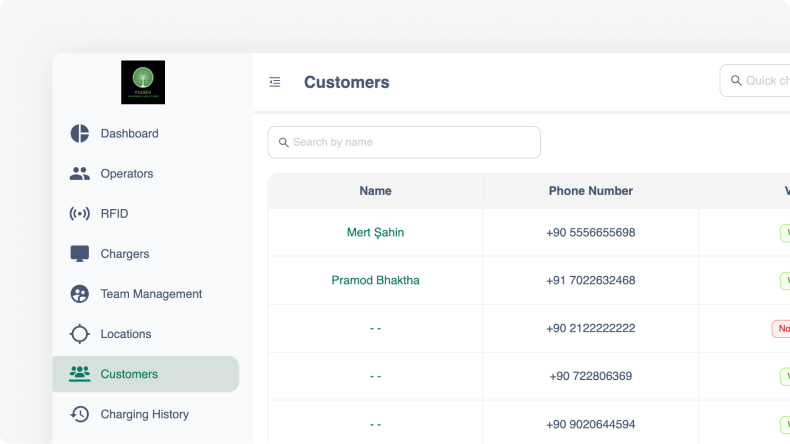The image size is (790, 444).
Task: Go to the Chargers page
Action: tap(125, 254)
